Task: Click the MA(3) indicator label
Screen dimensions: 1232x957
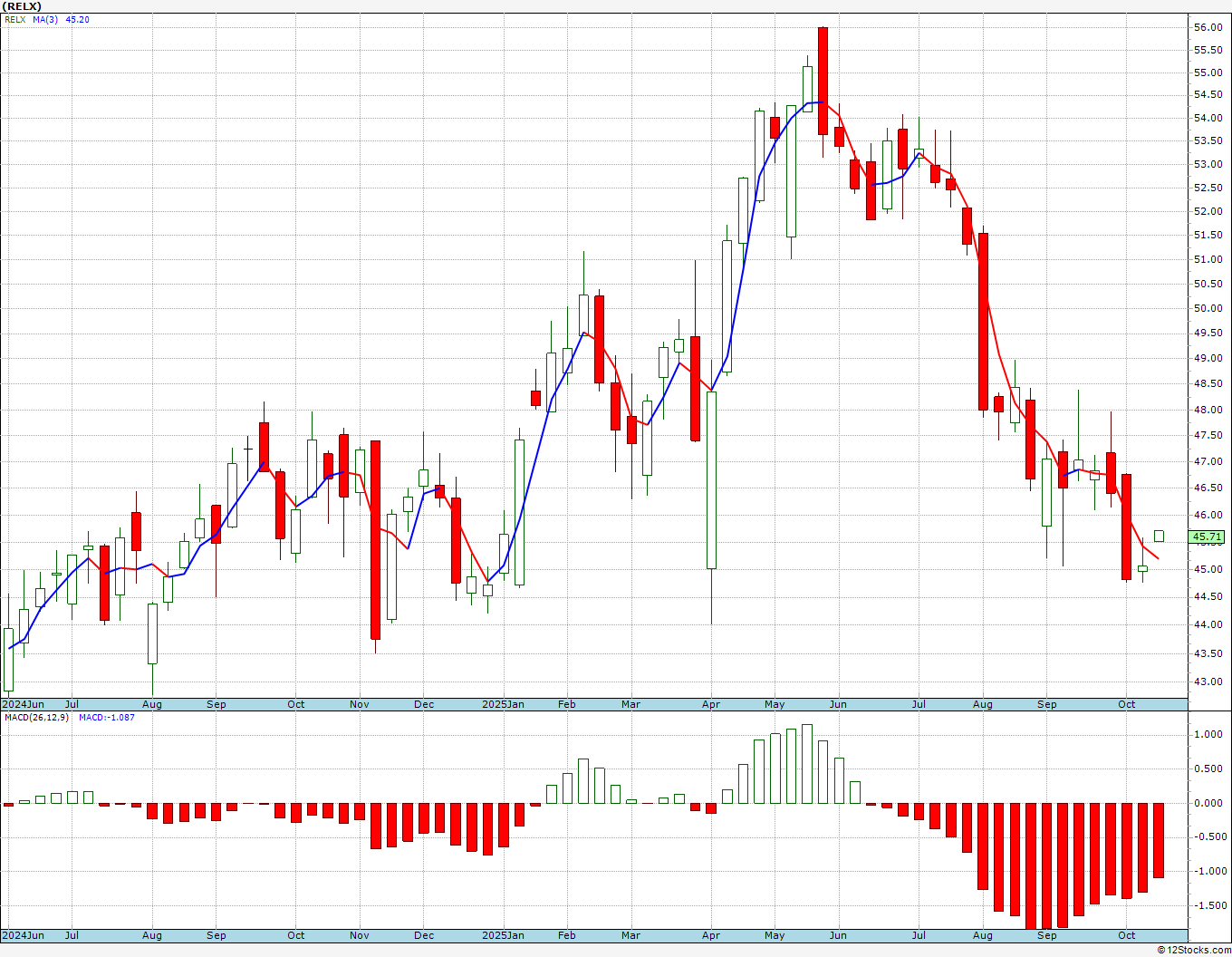Action: 45,19
